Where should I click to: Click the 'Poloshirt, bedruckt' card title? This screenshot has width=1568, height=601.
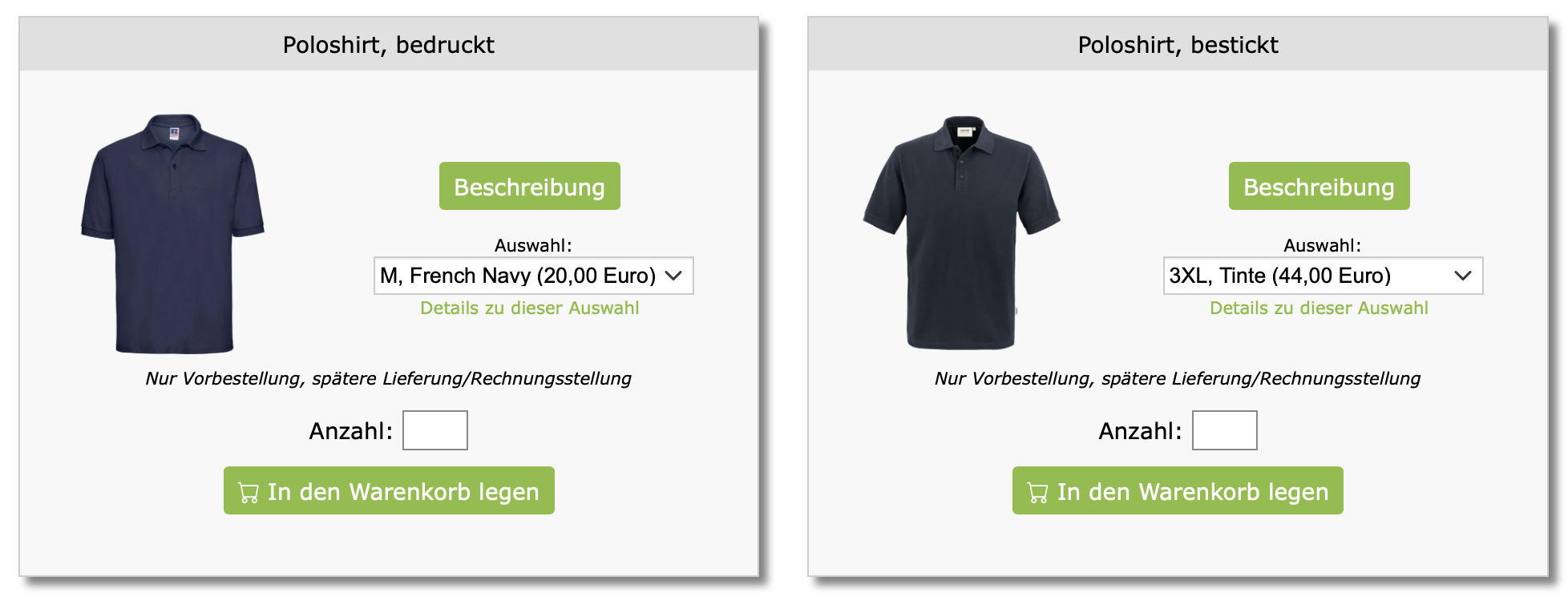[x=389, y=45]
